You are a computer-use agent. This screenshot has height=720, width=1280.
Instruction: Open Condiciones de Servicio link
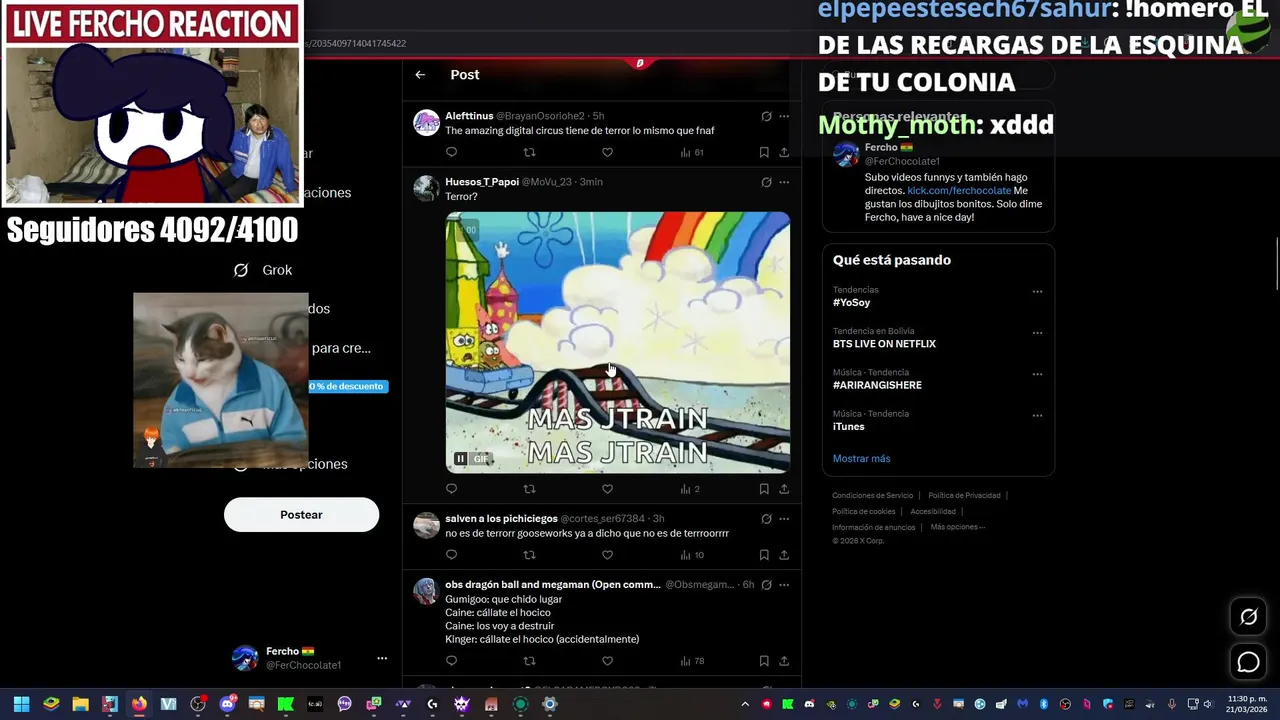[872, 496]
